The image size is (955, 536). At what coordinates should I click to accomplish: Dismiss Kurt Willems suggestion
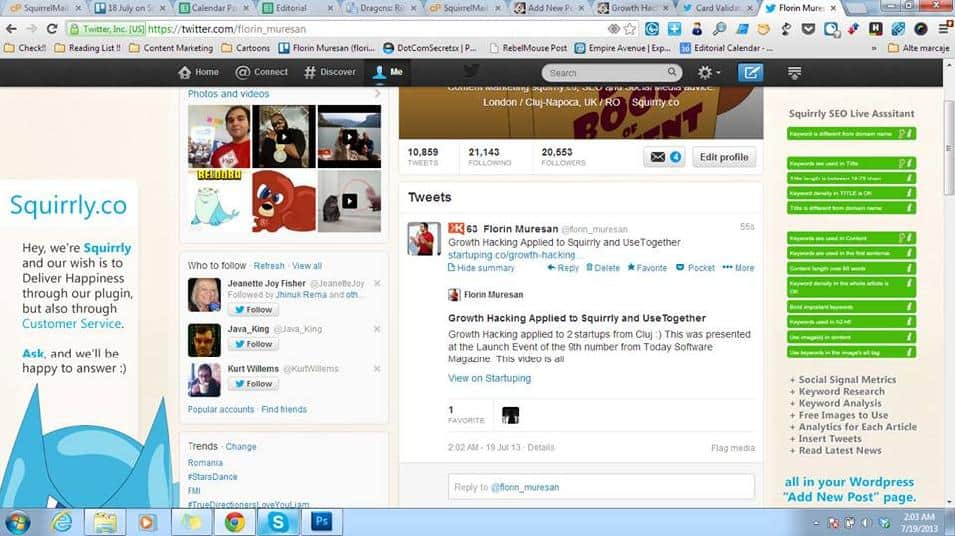click(377, 368)
